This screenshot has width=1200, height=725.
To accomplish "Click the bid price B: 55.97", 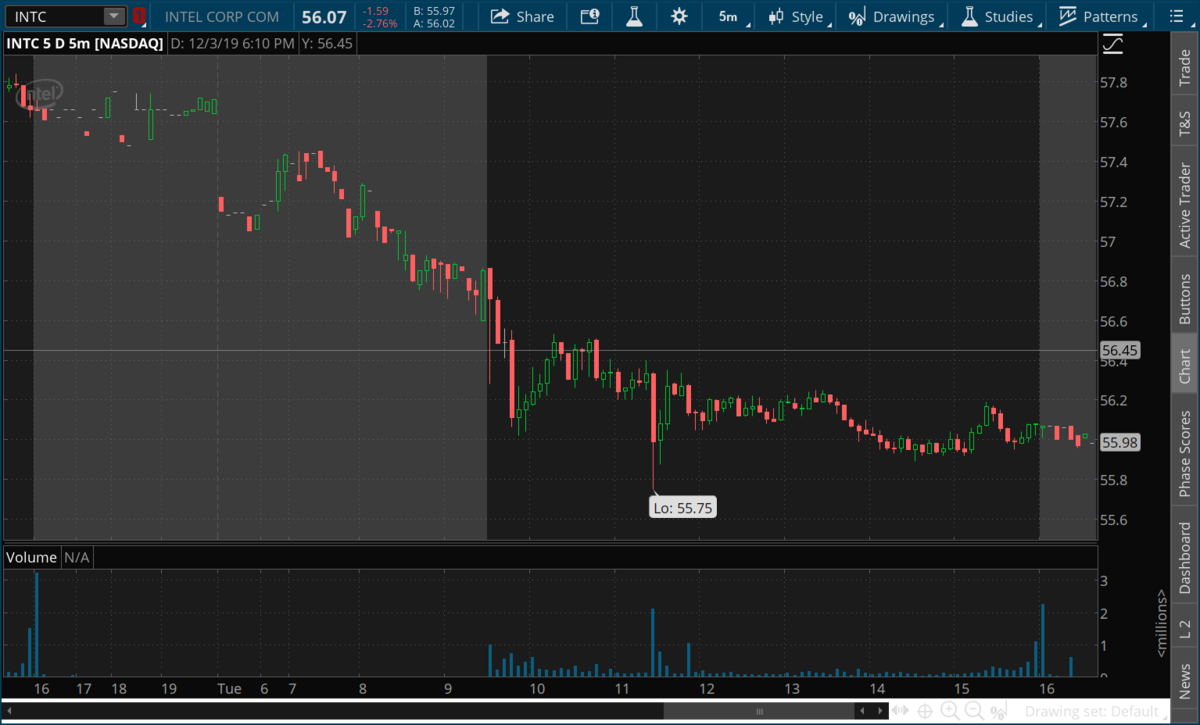I will (434, 10).
